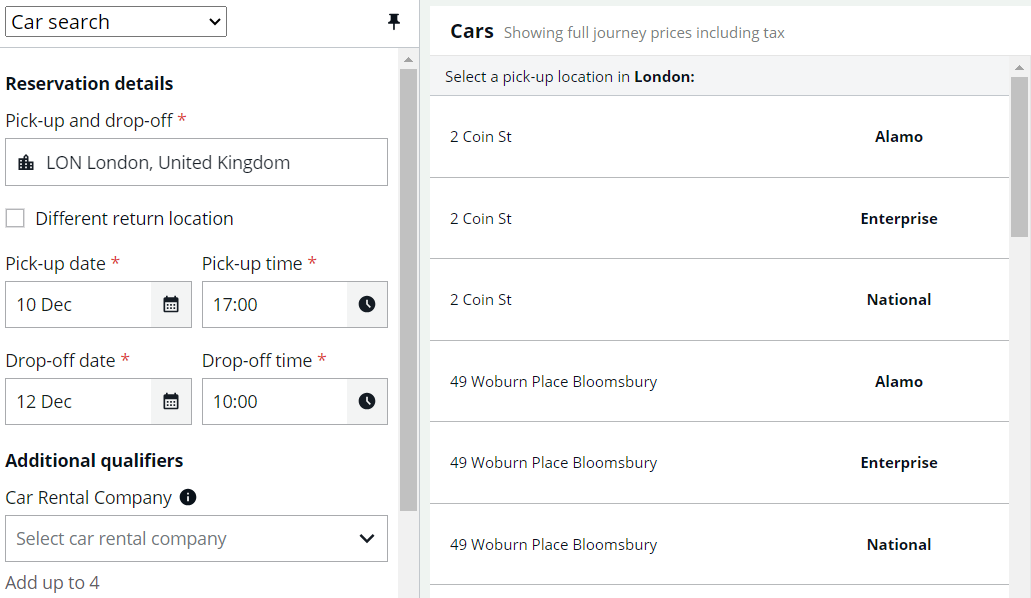This screenshot has height=598, width=1031.
Task: Expand the Select car rental company dropdown
Action: click(196, 539)
